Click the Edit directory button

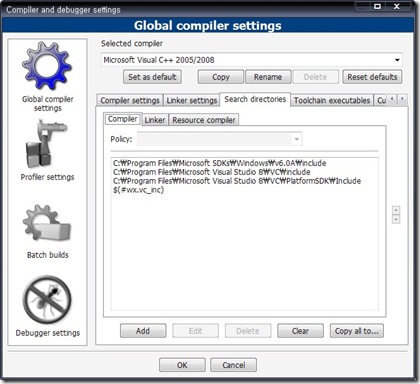(x=196, y=331)
